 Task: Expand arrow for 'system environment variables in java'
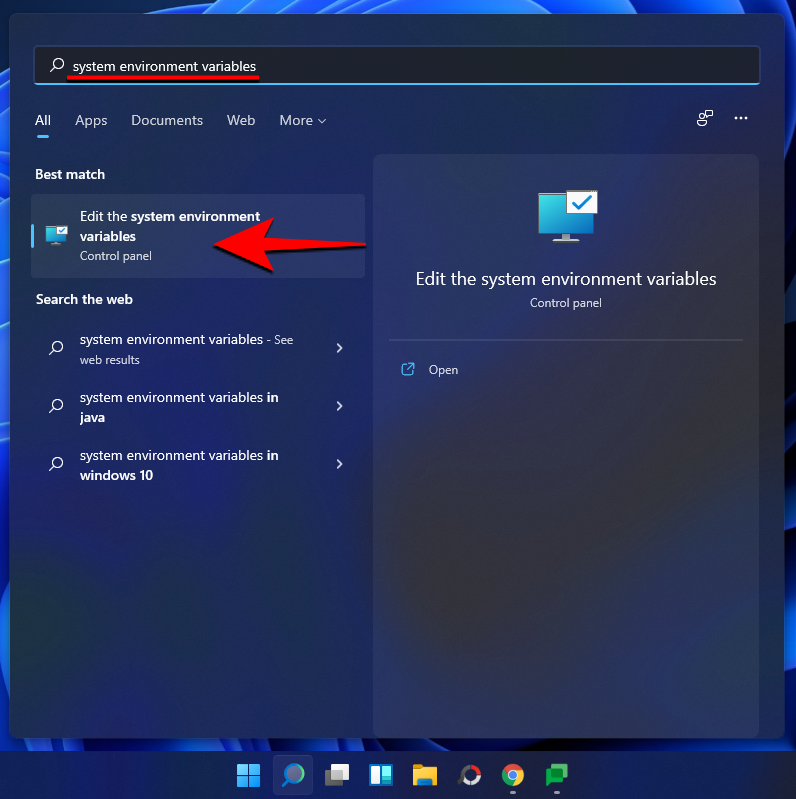tap(339, 406)
